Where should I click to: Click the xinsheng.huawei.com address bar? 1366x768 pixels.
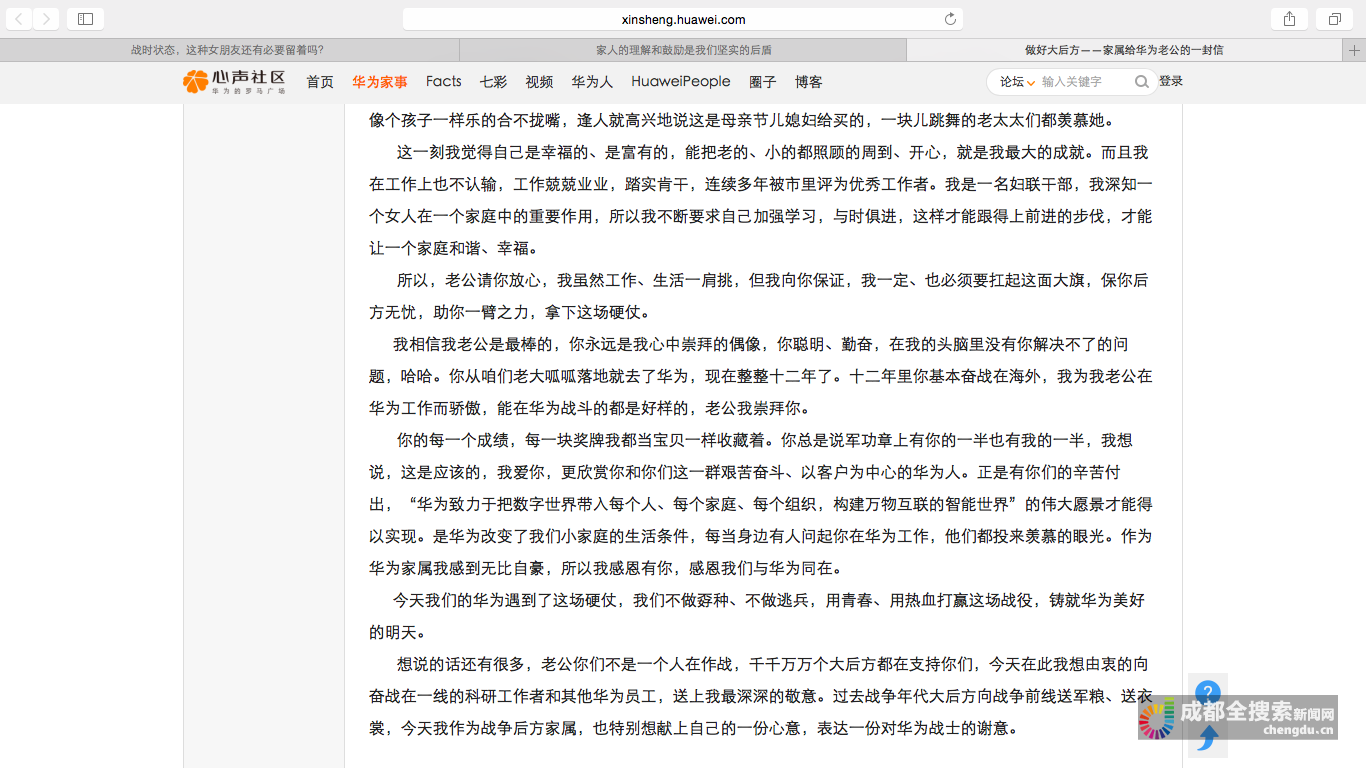(683, 19)
